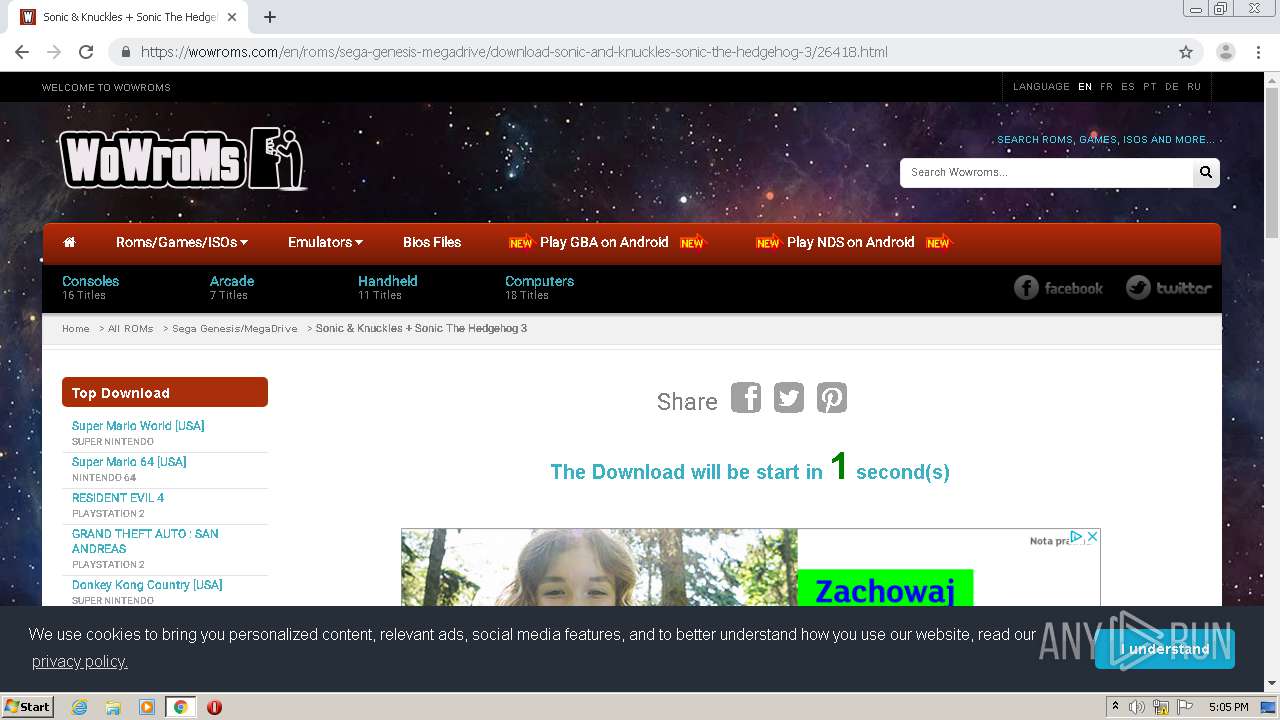1280x720 pixels.
Task: Open the media player from the taskbar
Action: click(147, 707)
